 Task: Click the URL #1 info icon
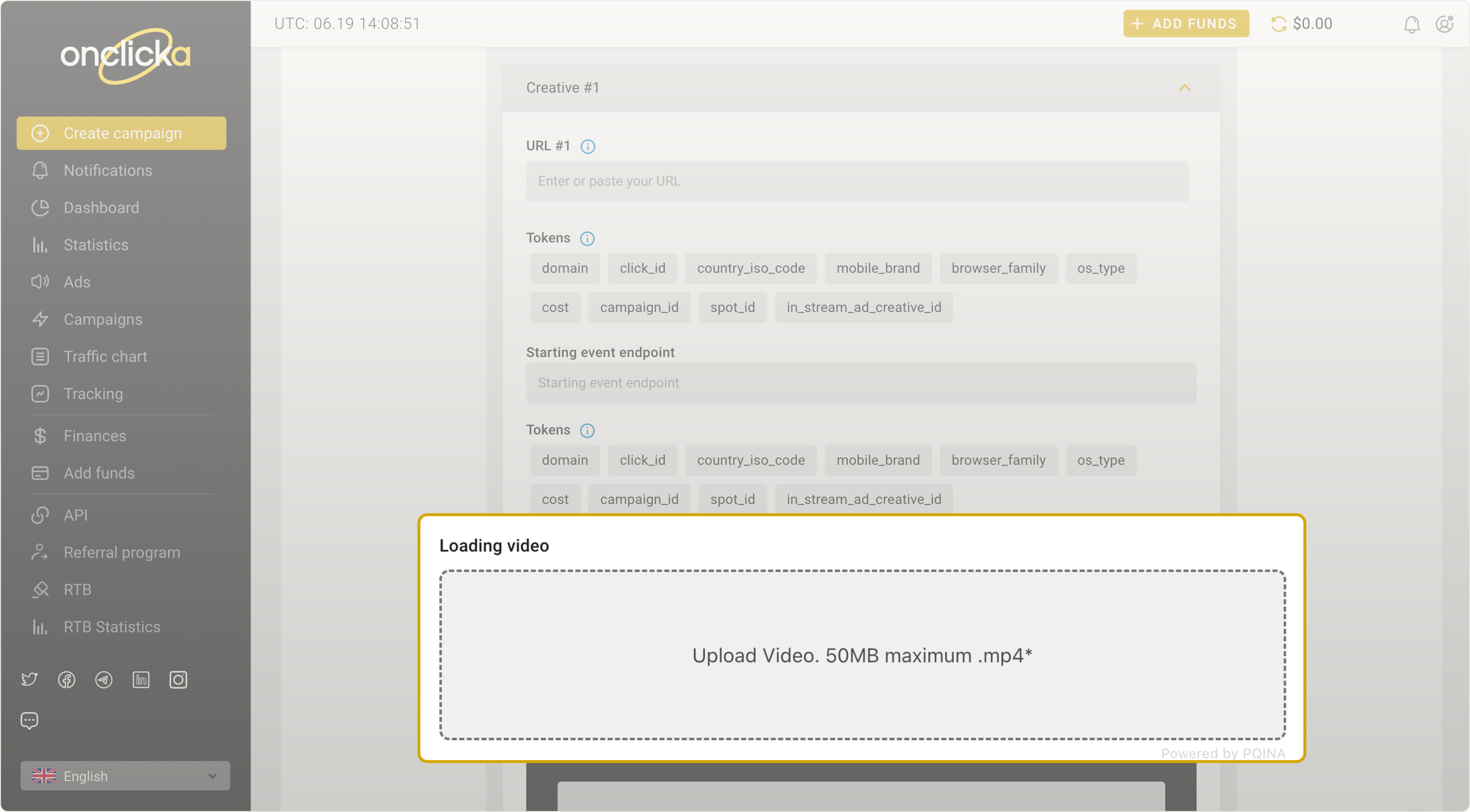(x=587, y=146)
